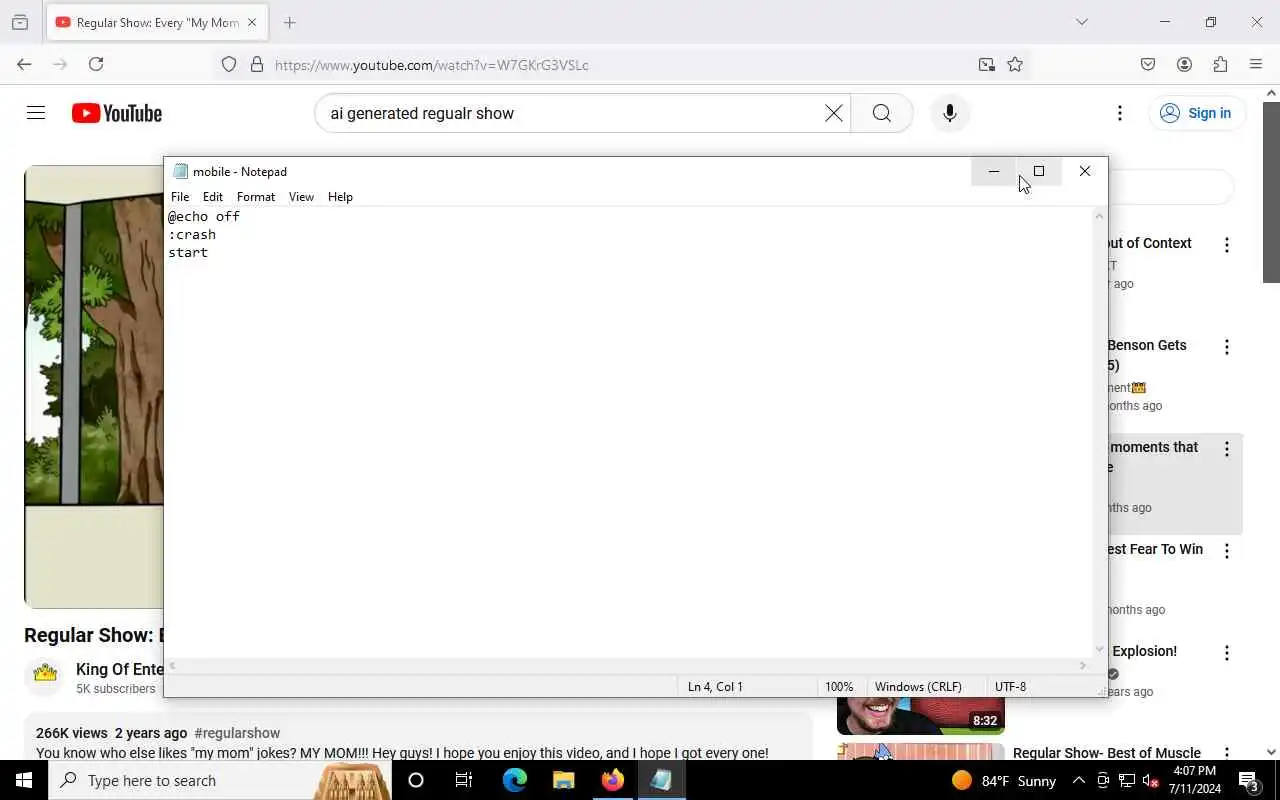Screen dimensions: 1280x800
Task: Open the list all tabs dropdown
Action: click(1081, 22)
